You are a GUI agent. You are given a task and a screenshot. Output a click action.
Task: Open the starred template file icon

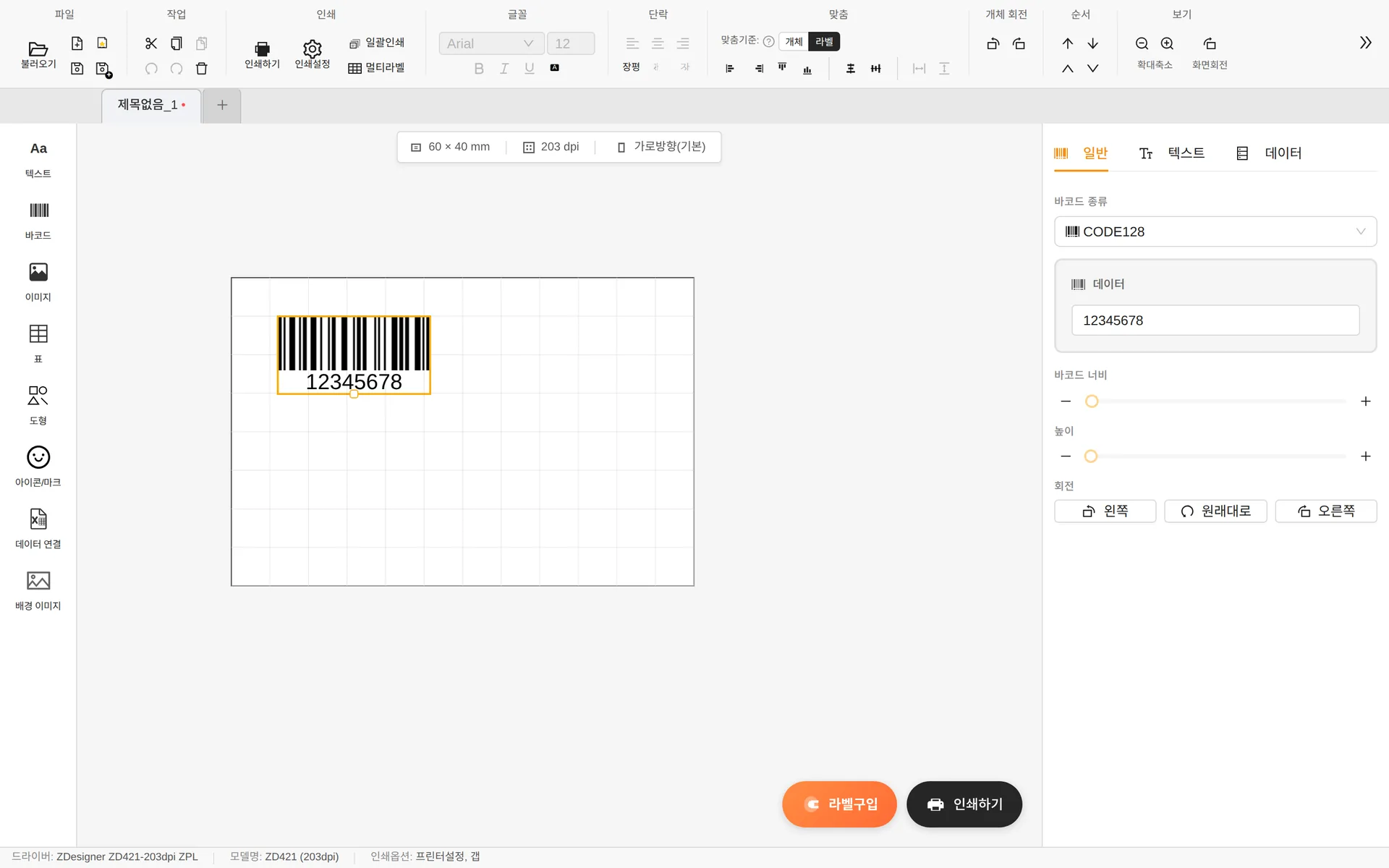103,43
